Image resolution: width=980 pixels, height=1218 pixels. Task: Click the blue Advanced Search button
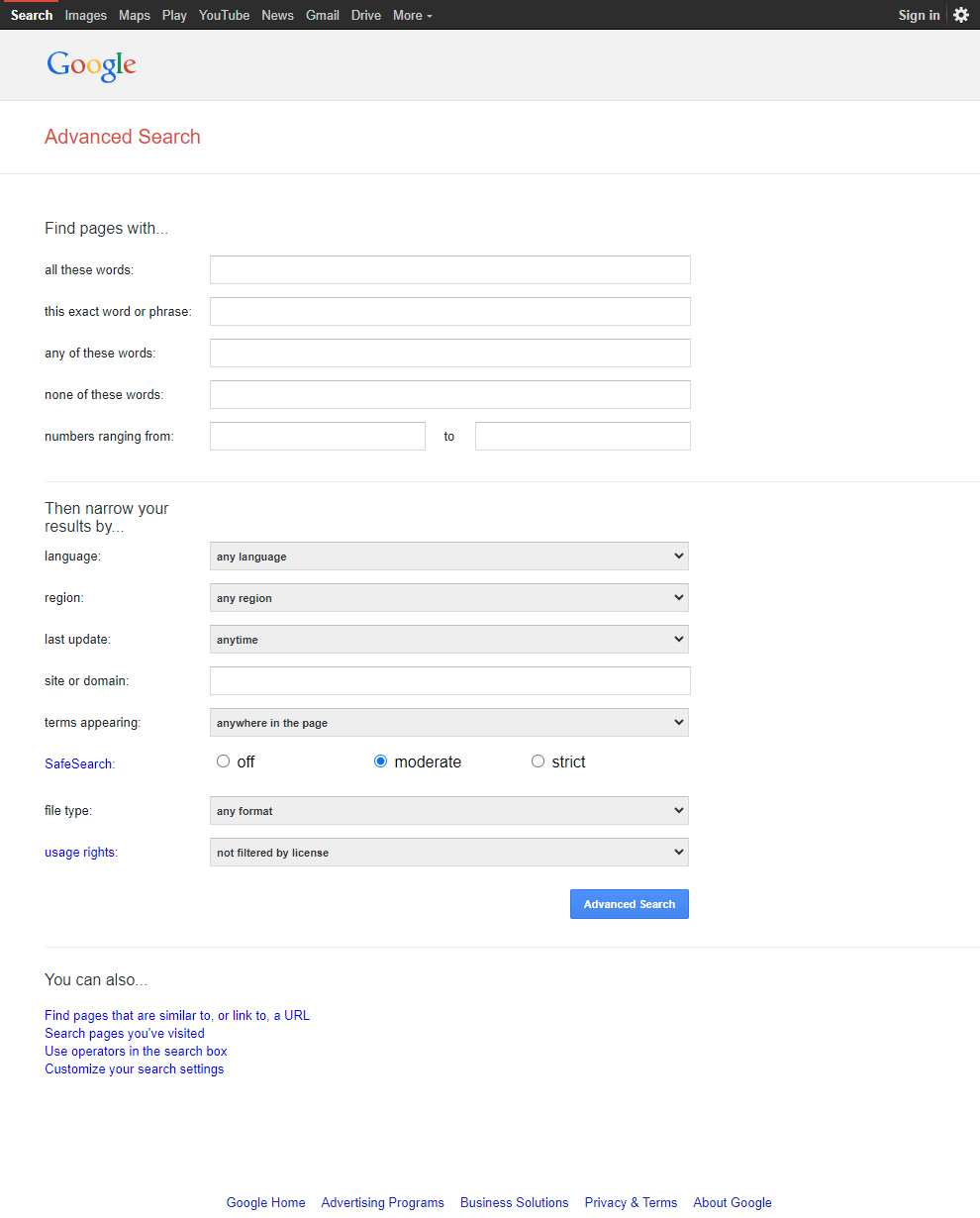pyautogui.click(x=630, y=904)
